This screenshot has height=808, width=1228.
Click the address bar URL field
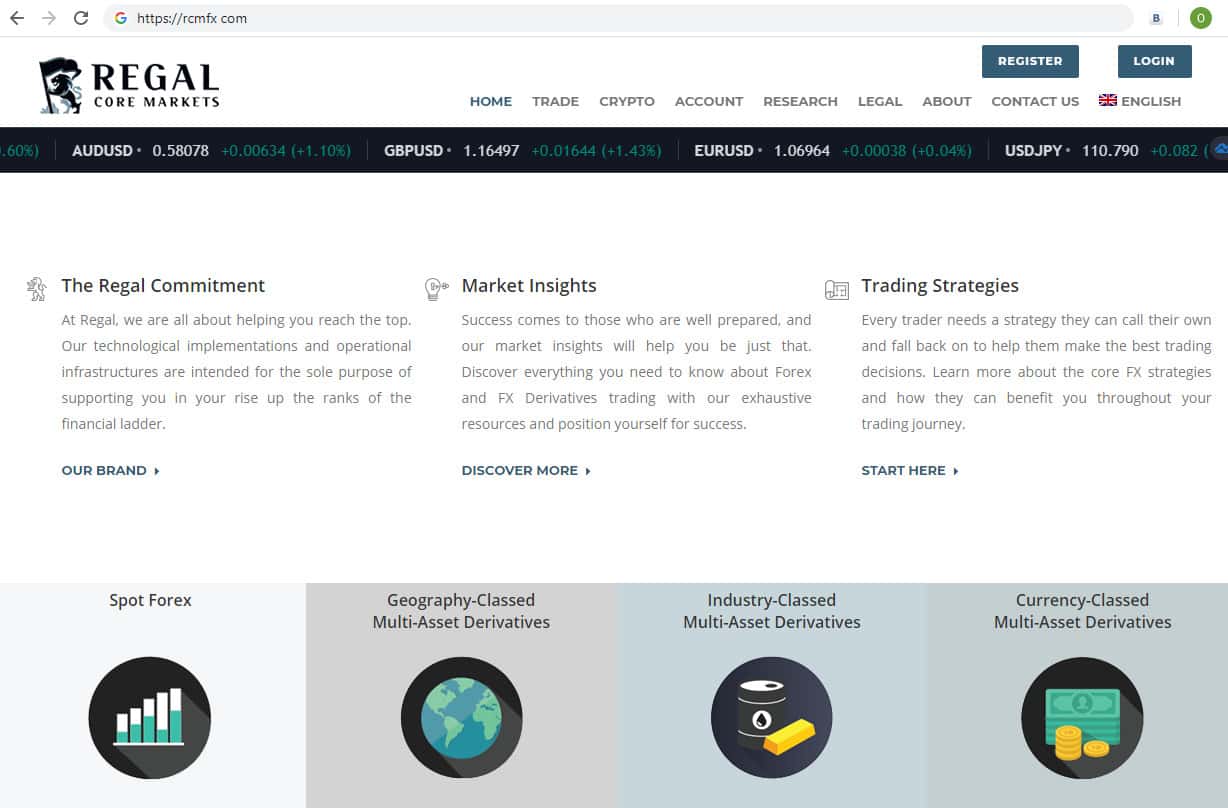pos(620,18)
